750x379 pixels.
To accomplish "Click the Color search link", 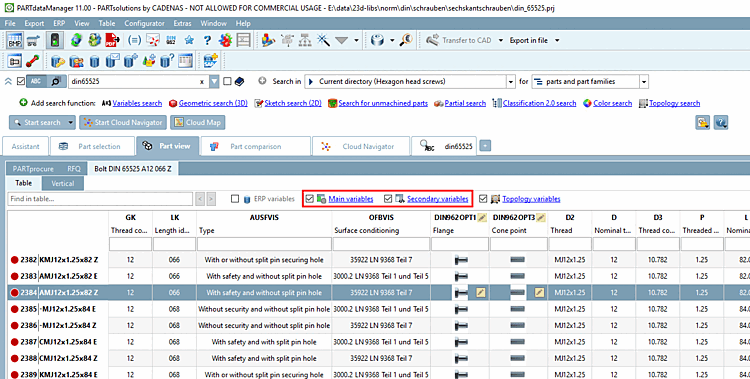I will click(x=613, y=103).
